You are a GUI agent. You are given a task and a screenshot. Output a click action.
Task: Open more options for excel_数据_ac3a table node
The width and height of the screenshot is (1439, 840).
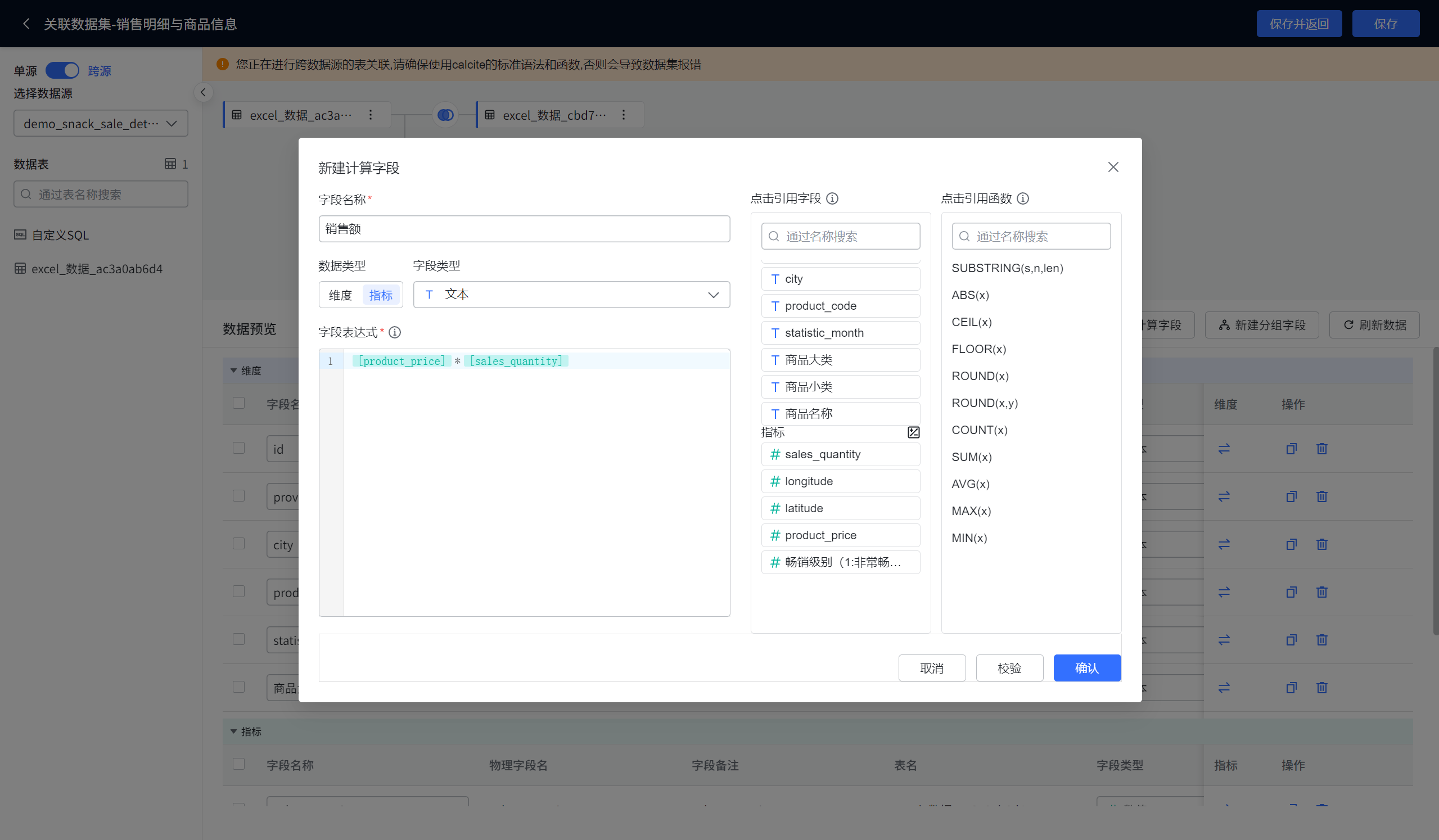pyautogui.click(x=371, y=115)
